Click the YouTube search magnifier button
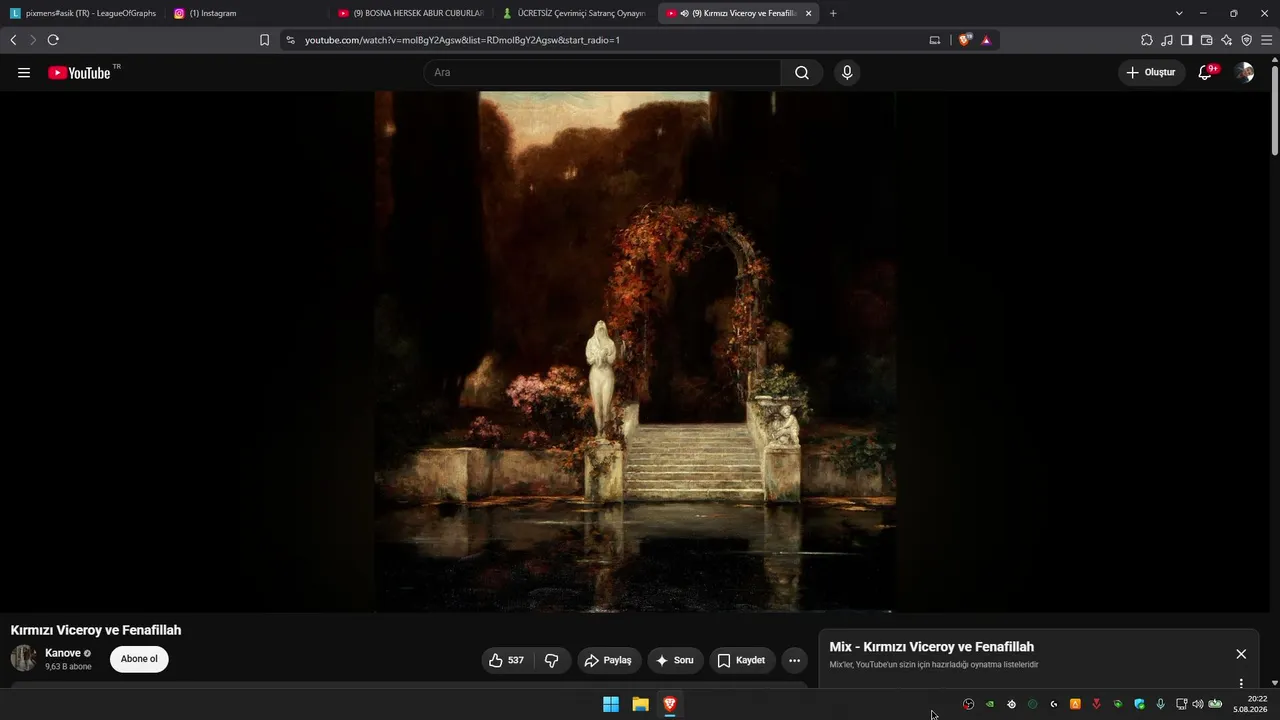This screenshot has height=720, width=1280. click(802, 72)
